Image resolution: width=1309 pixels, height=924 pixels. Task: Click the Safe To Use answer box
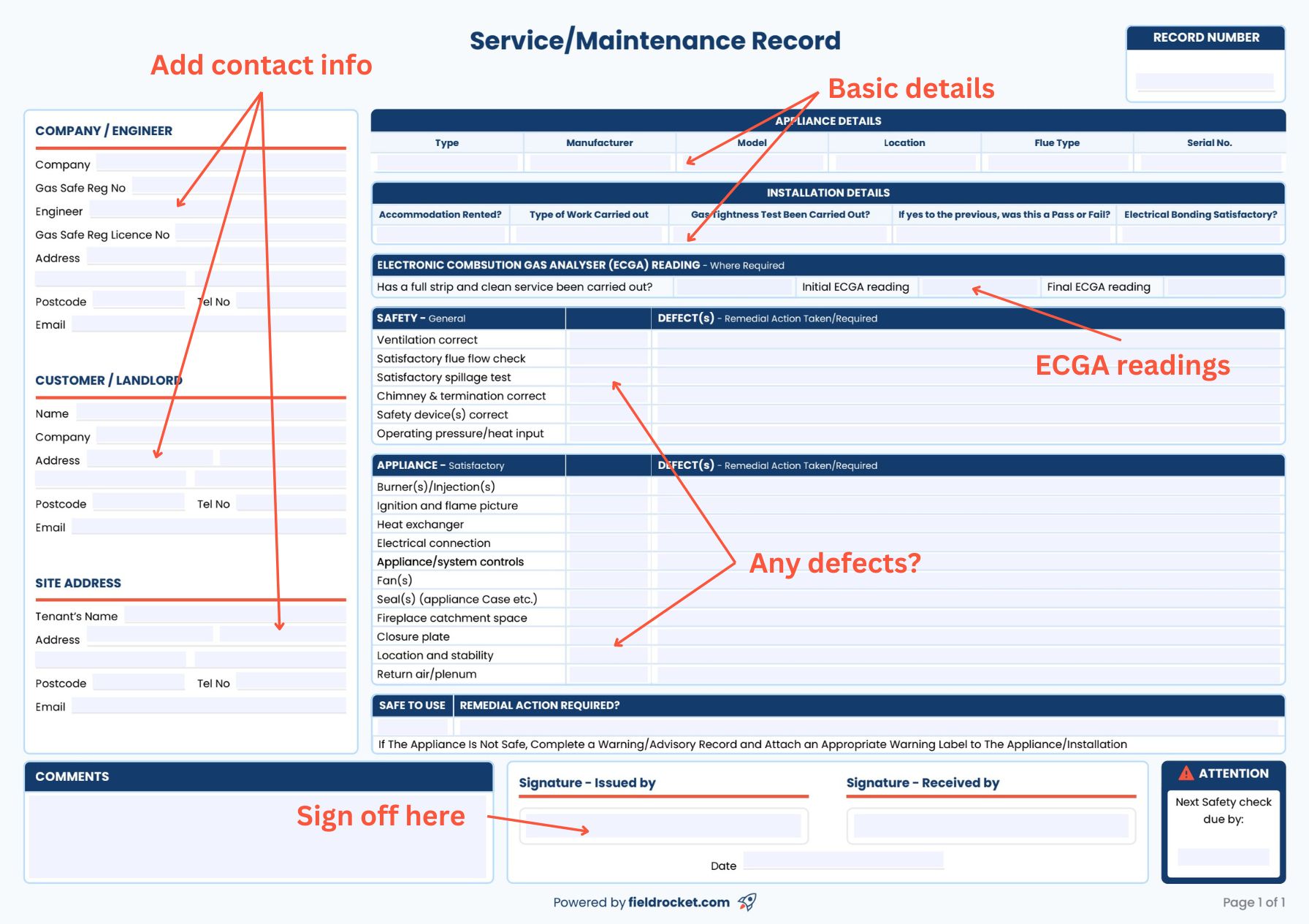tap(411, 725)
